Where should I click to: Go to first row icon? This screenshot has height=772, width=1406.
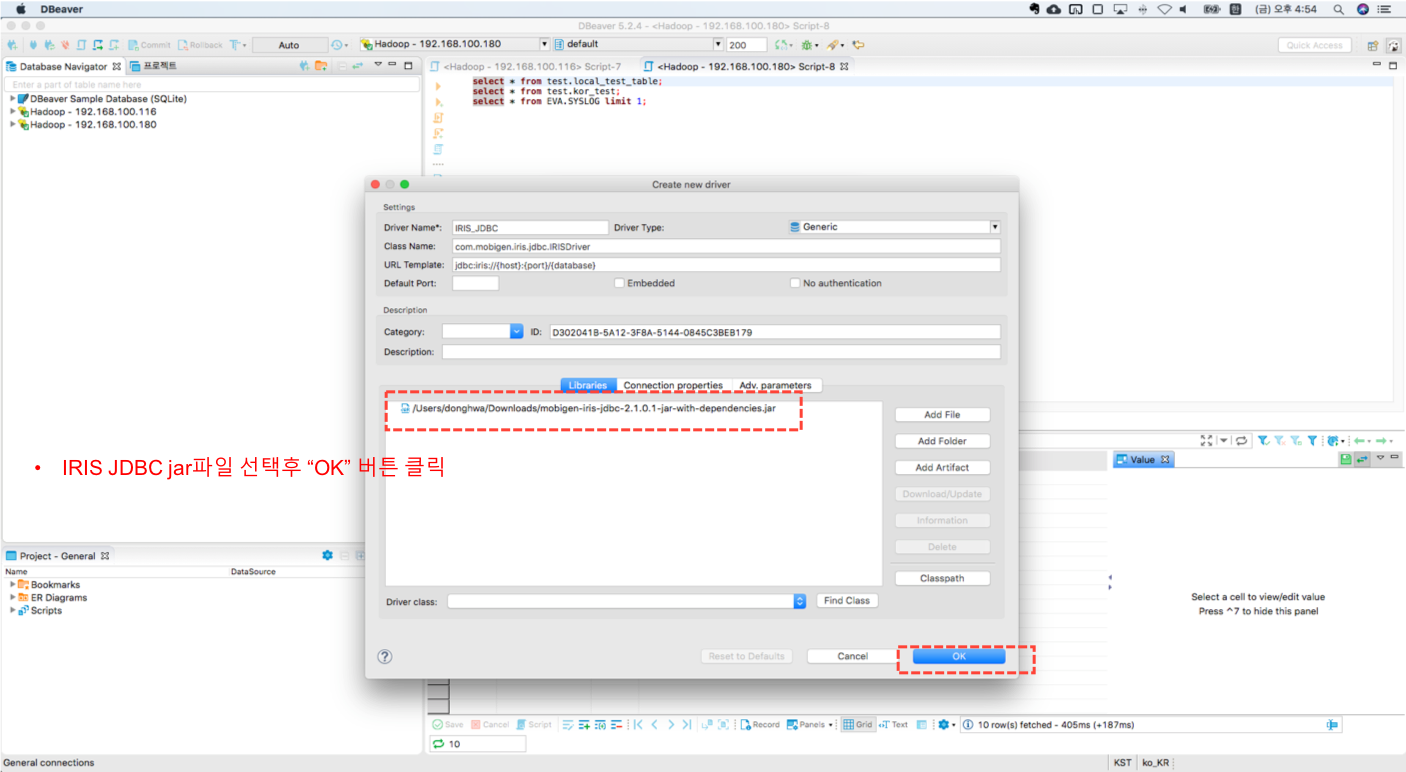[638, 725]
